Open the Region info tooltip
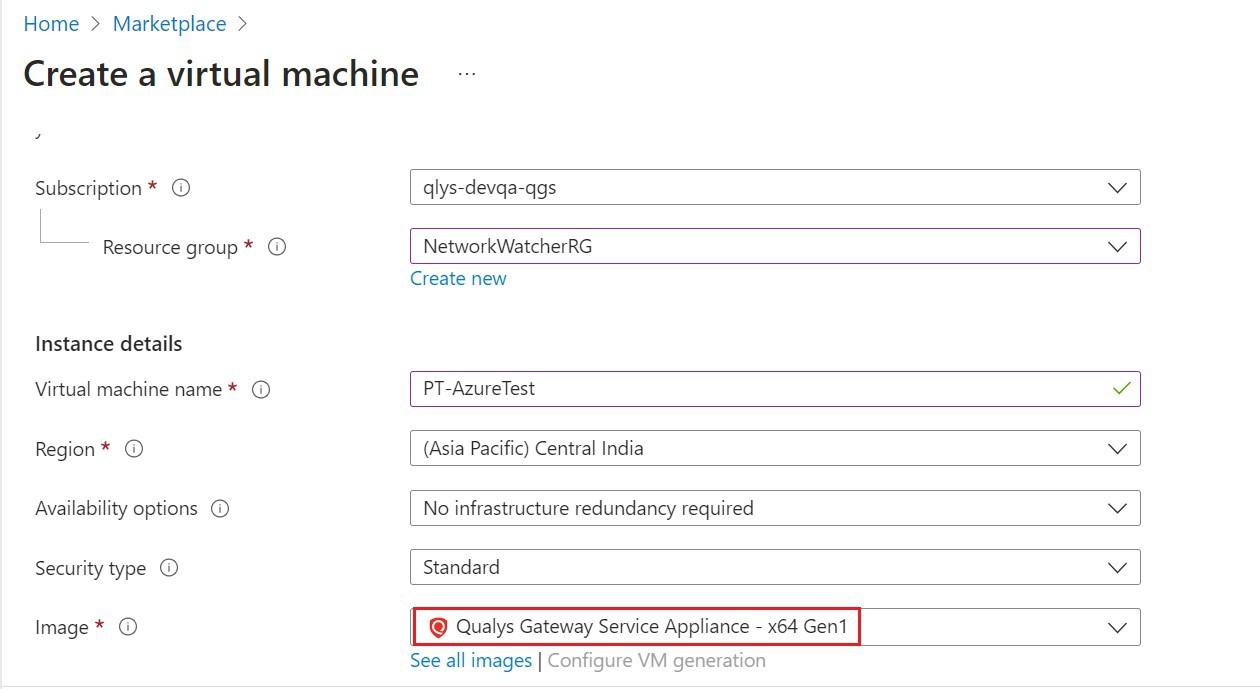This screenshot has height=689, width=1260. [133, 449]
